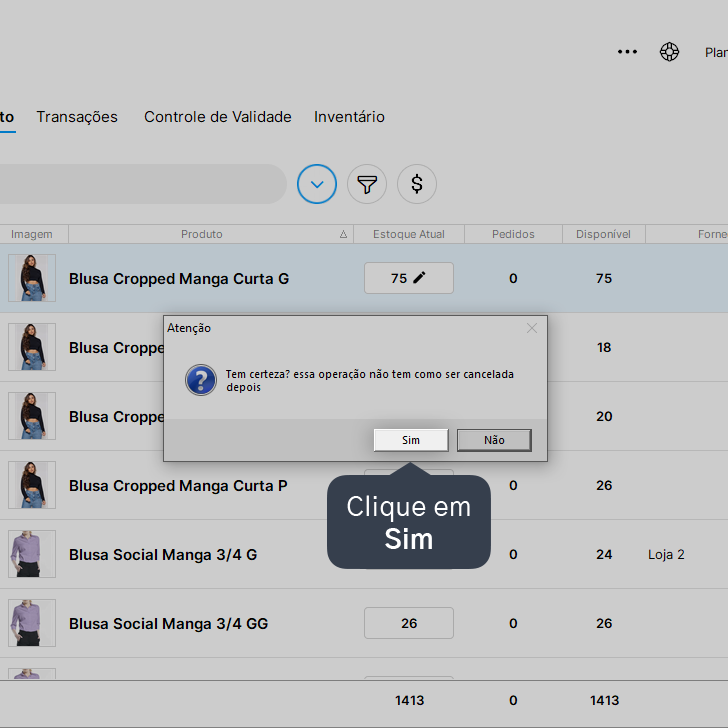The width and height of the screenshot is (728, 728).
Task: Click the Produto sort triangle indicator
Action: click(x=343, y=234)
